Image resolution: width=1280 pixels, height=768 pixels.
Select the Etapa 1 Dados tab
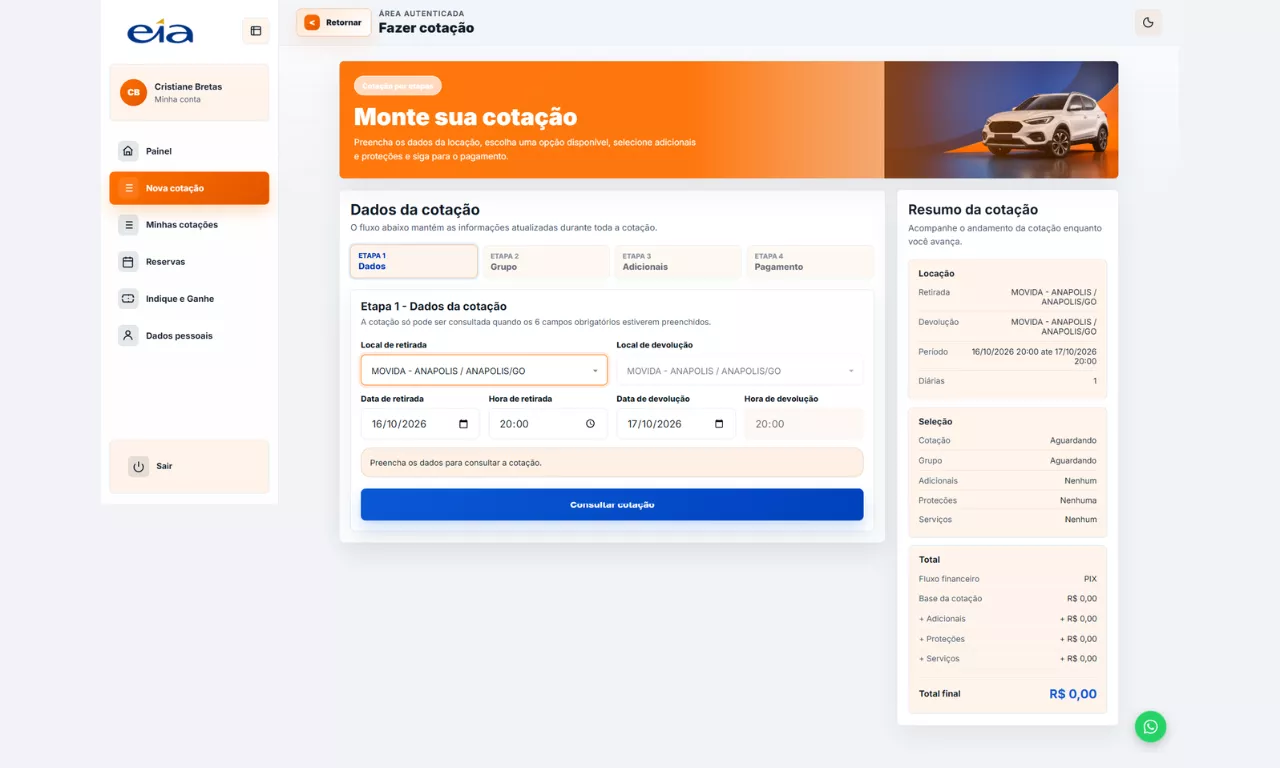click(x=414, y=262)
